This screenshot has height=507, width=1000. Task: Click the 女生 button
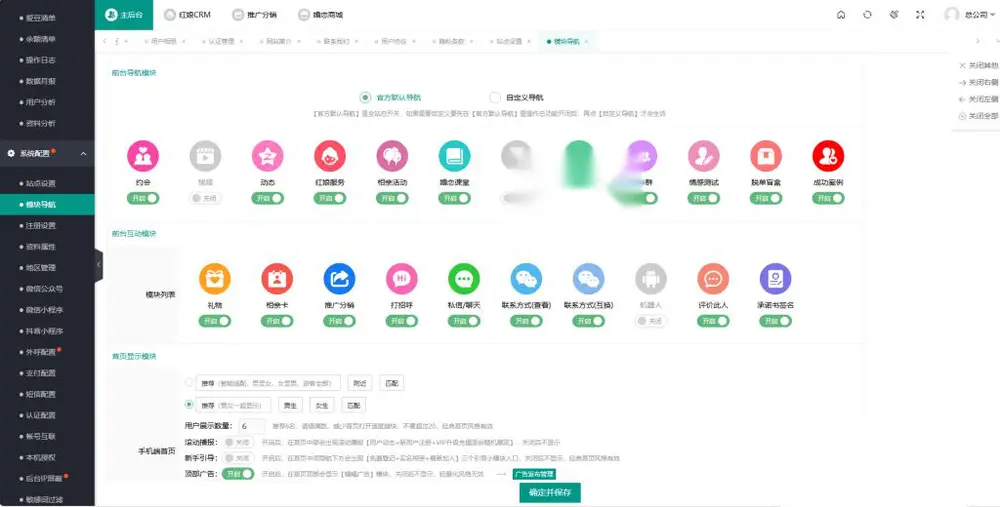322,406
